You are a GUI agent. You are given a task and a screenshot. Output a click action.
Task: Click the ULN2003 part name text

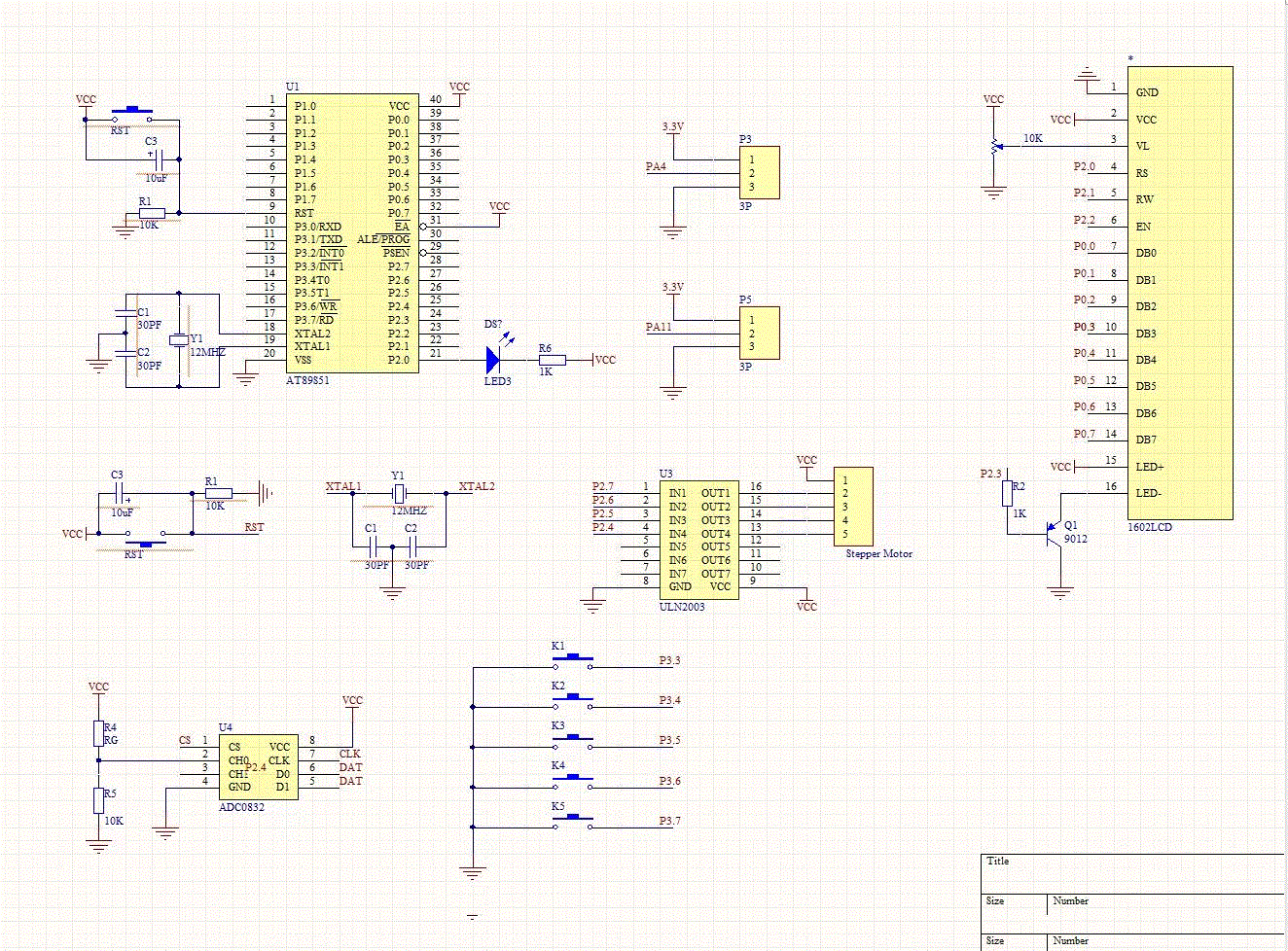coord(682,607)
